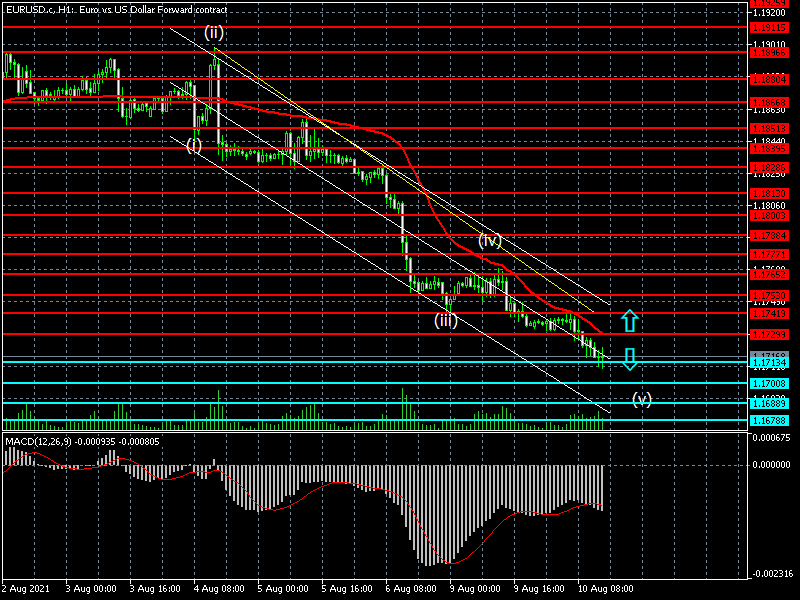Click the red 1.18395 price label
Viewport: 800px width, 600px height.
(768, 148)
